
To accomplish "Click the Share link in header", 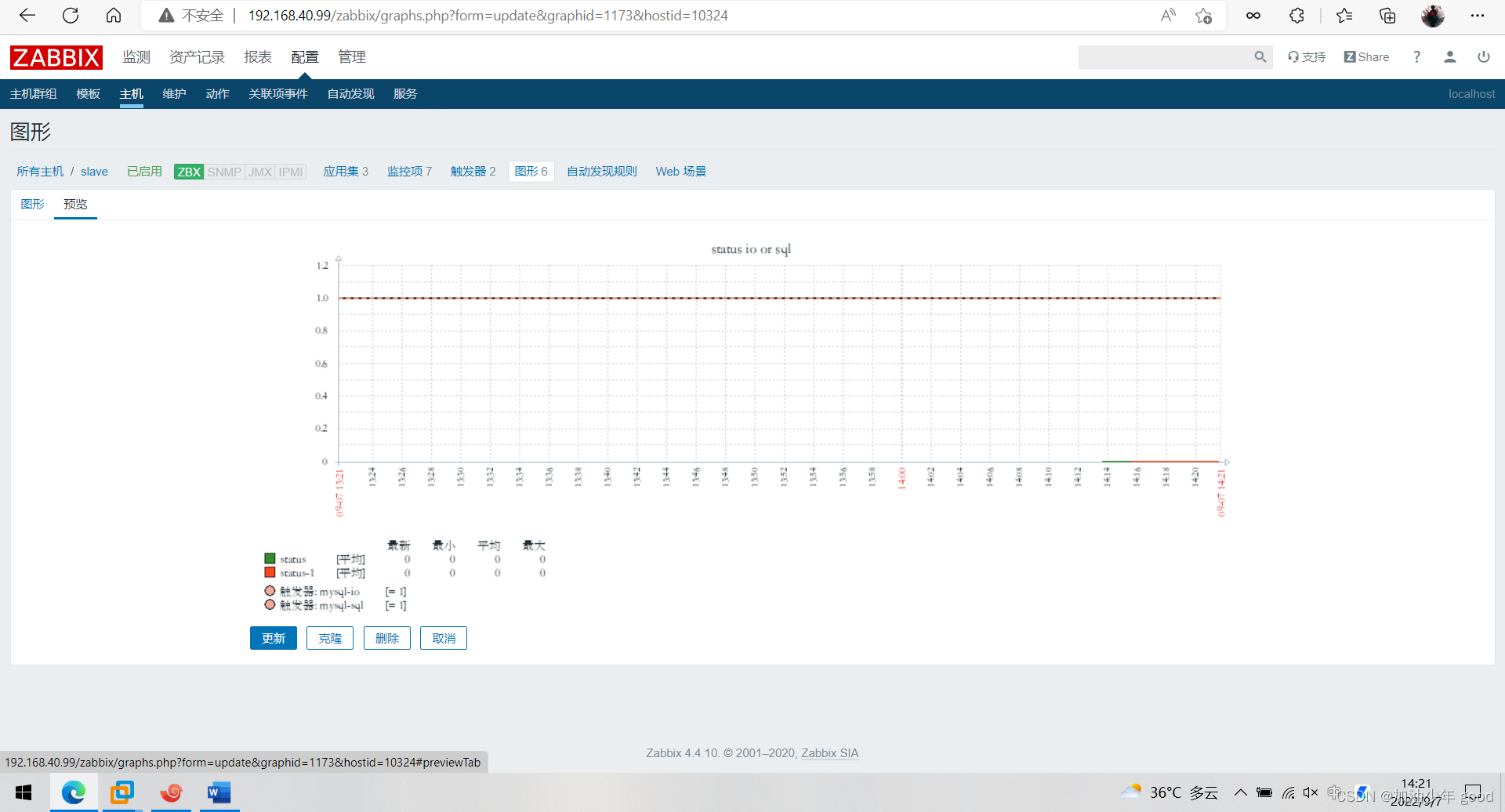I will [x=1366, y=57].
